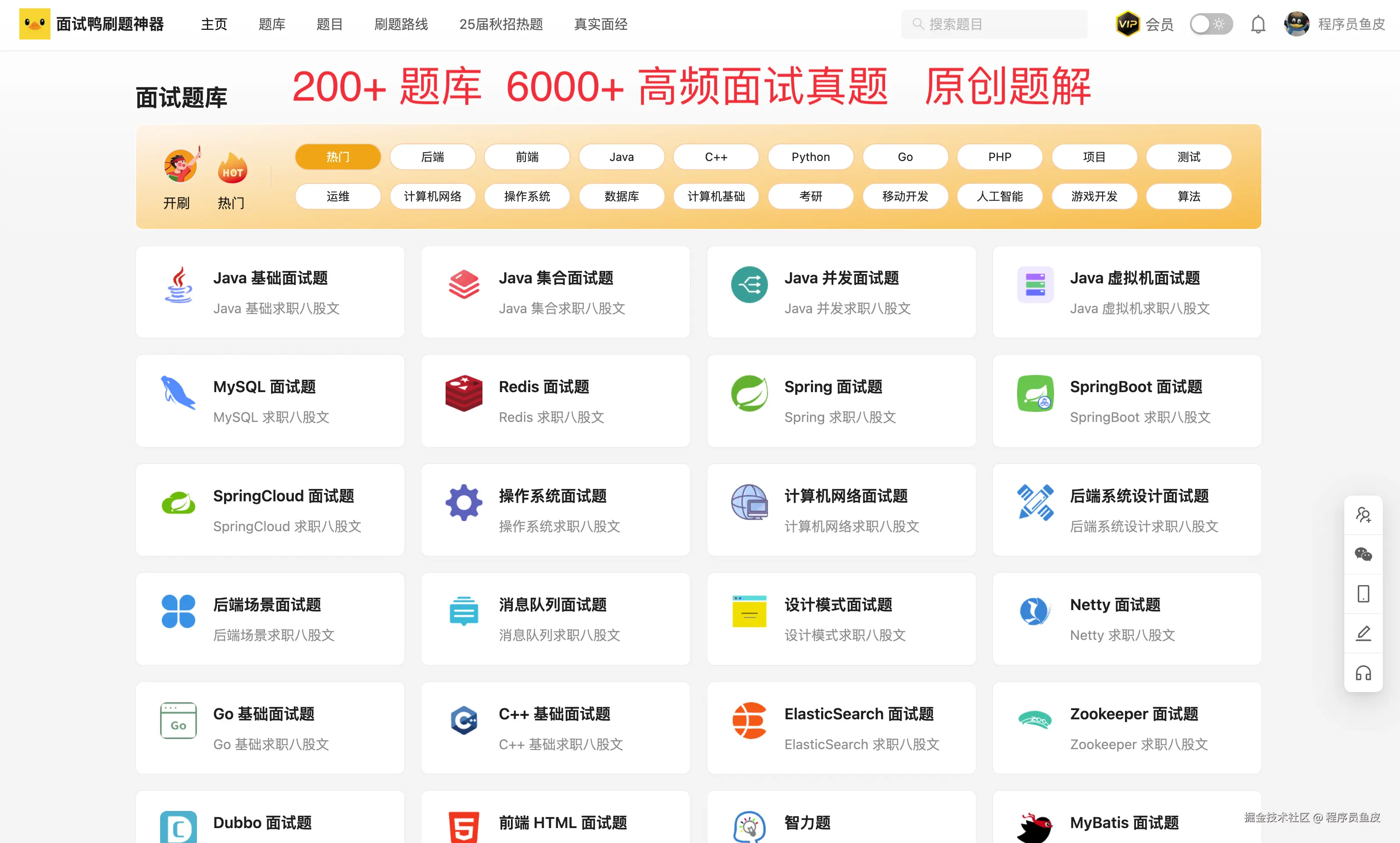Click the 开刷 start practicing icon
Image resolution: width=1400 pixels, height=843 pixels.
tap(181, 166)
